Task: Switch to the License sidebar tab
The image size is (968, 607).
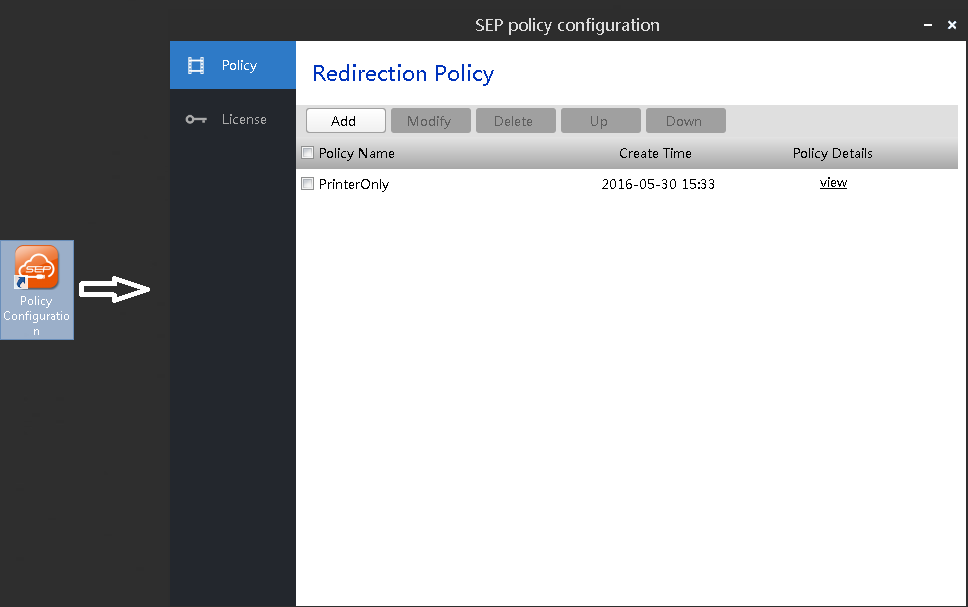Action: 233,119
